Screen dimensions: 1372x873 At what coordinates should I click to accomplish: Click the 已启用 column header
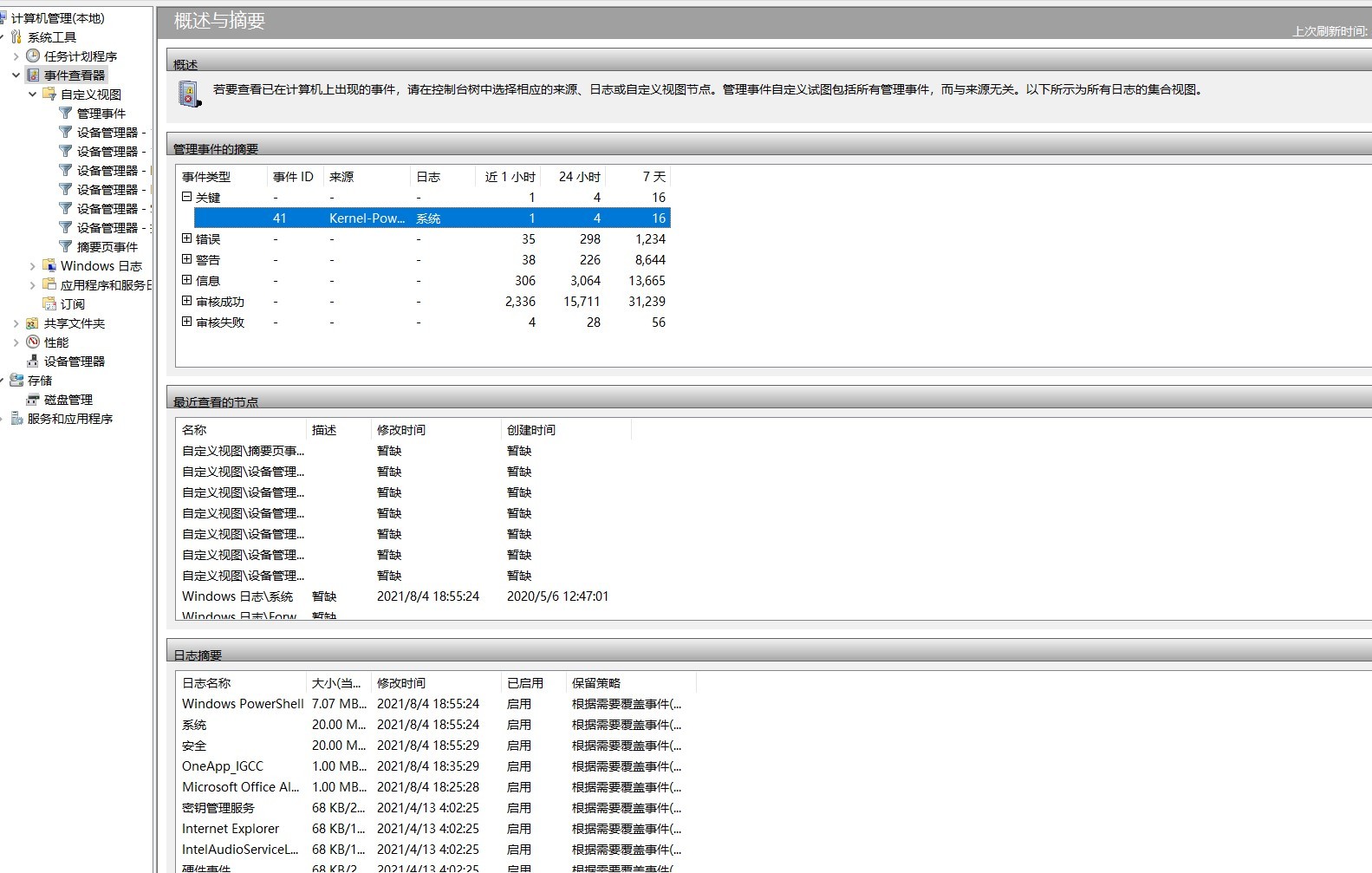click(533, 683)
